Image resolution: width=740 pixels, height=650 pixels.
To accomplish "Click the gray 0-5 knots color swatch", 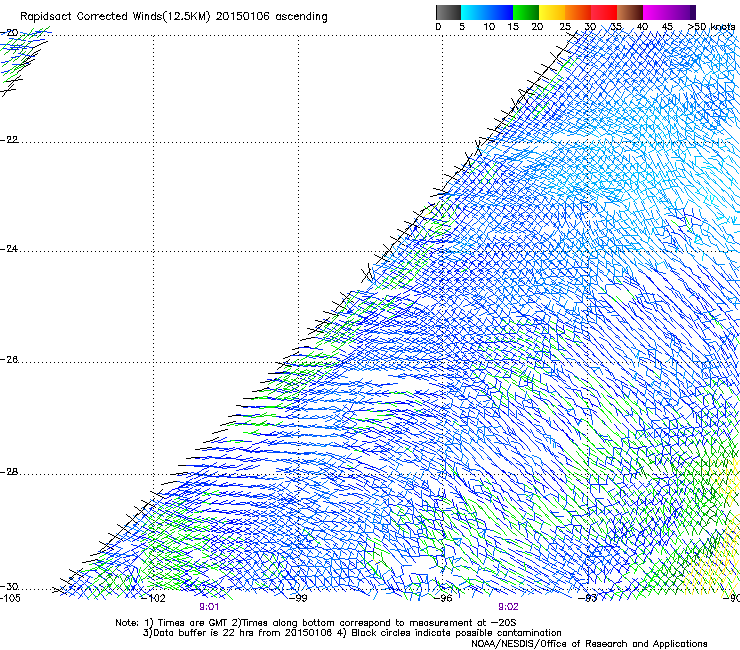I will 448,12.
